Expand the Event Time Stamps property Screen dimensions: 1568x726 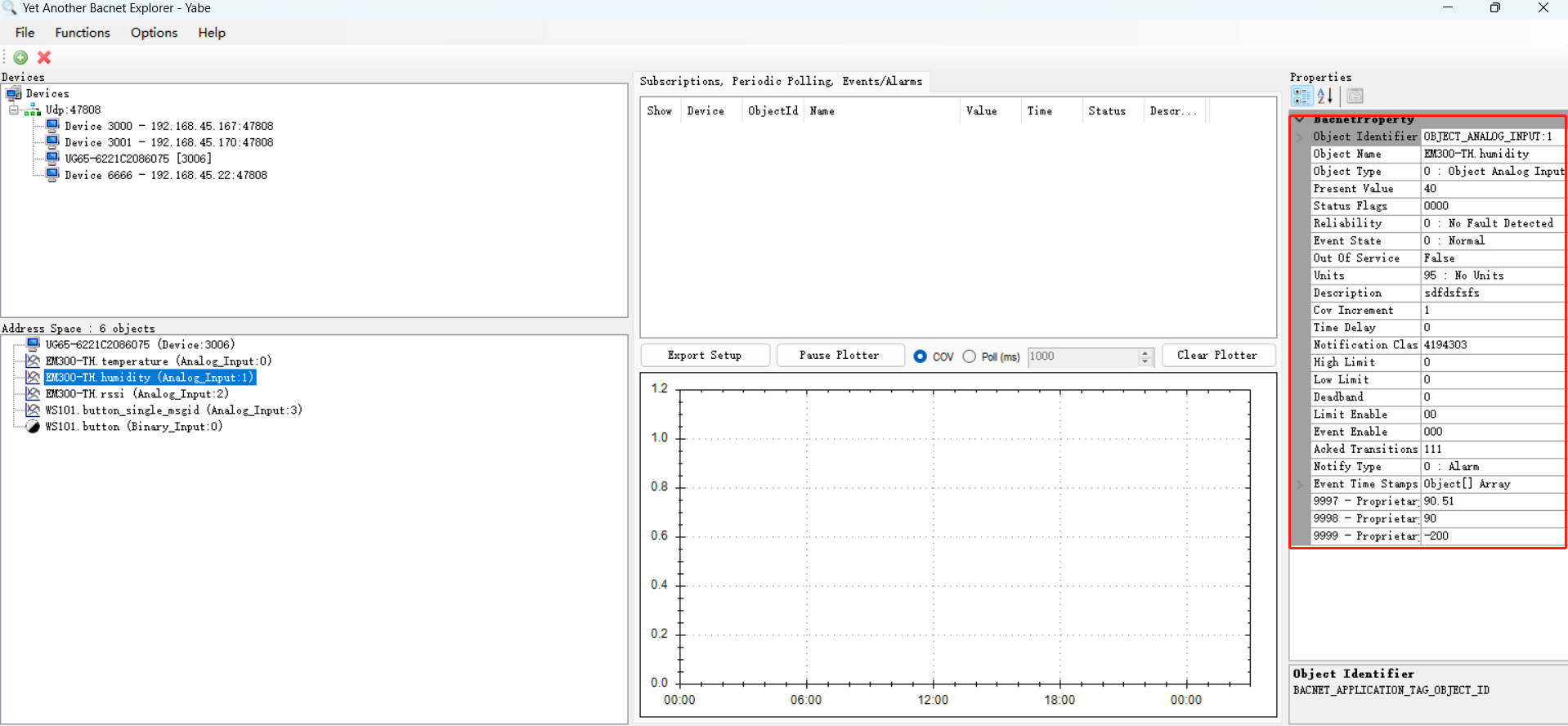1300,484
